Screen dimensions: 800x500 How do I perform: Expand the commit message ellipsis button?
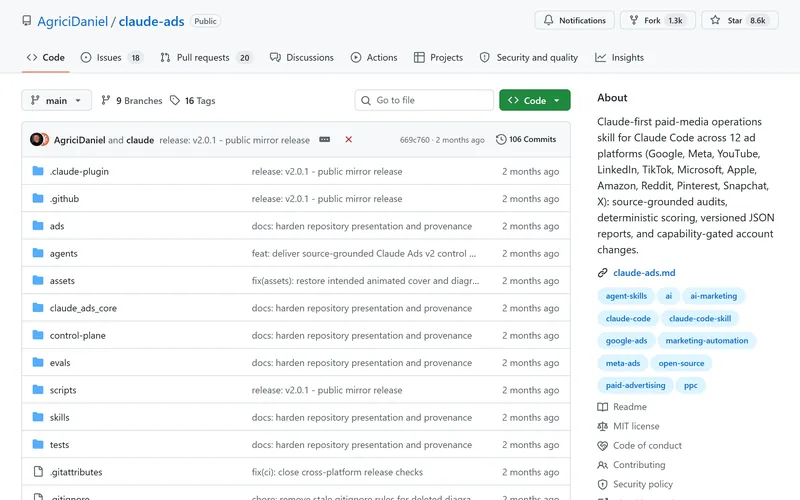coord(324,139)
